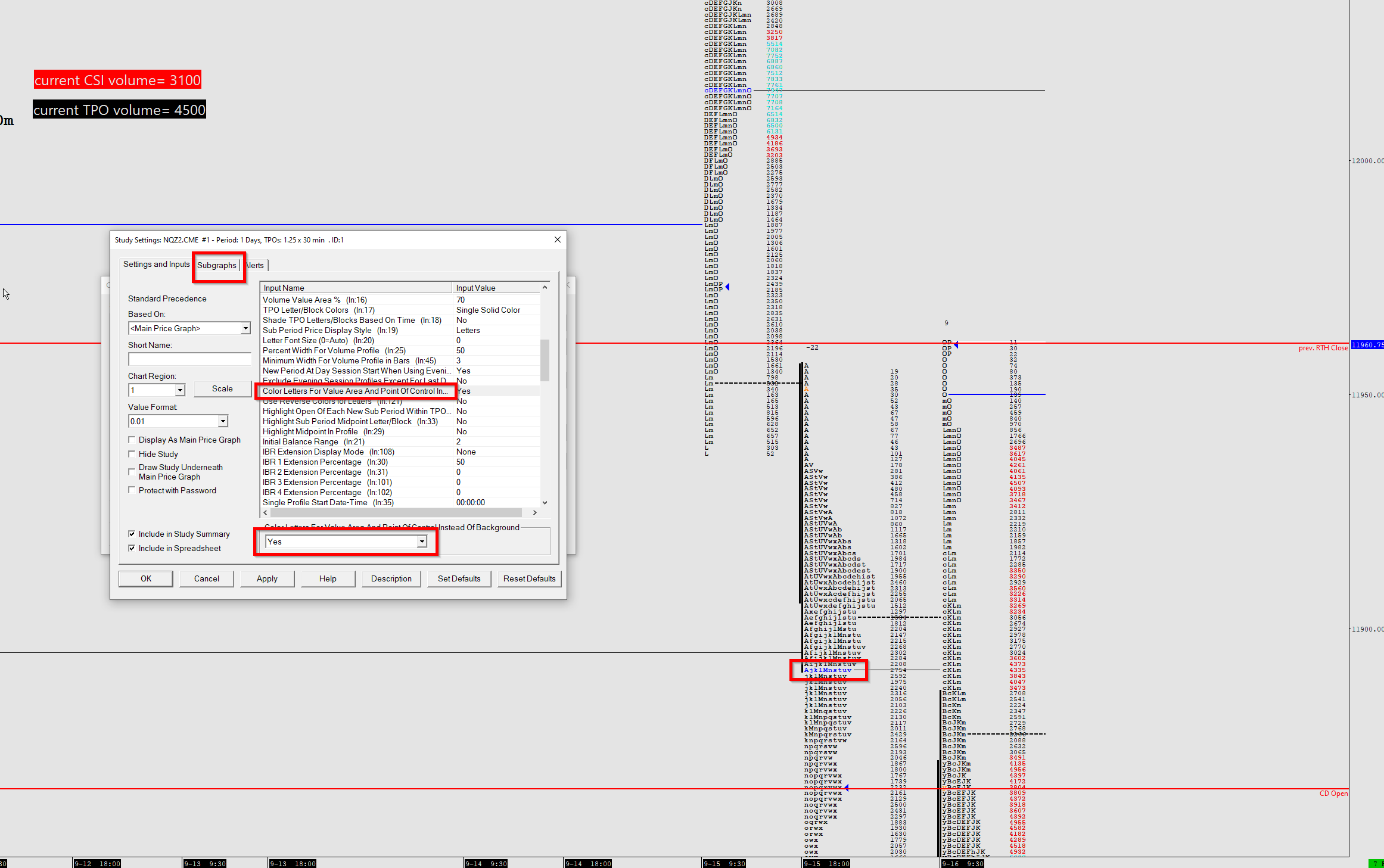Click the Cancel button

click(207, 578)
